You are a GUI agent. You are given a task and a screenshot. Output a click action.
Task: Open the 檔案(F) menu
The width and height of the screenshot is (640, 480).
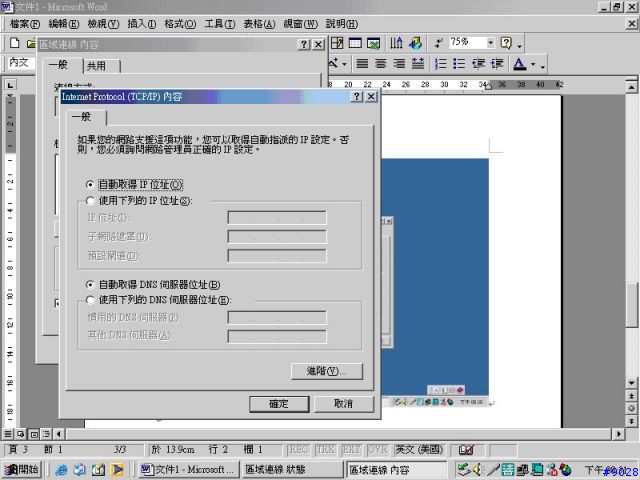pos(24,24)
